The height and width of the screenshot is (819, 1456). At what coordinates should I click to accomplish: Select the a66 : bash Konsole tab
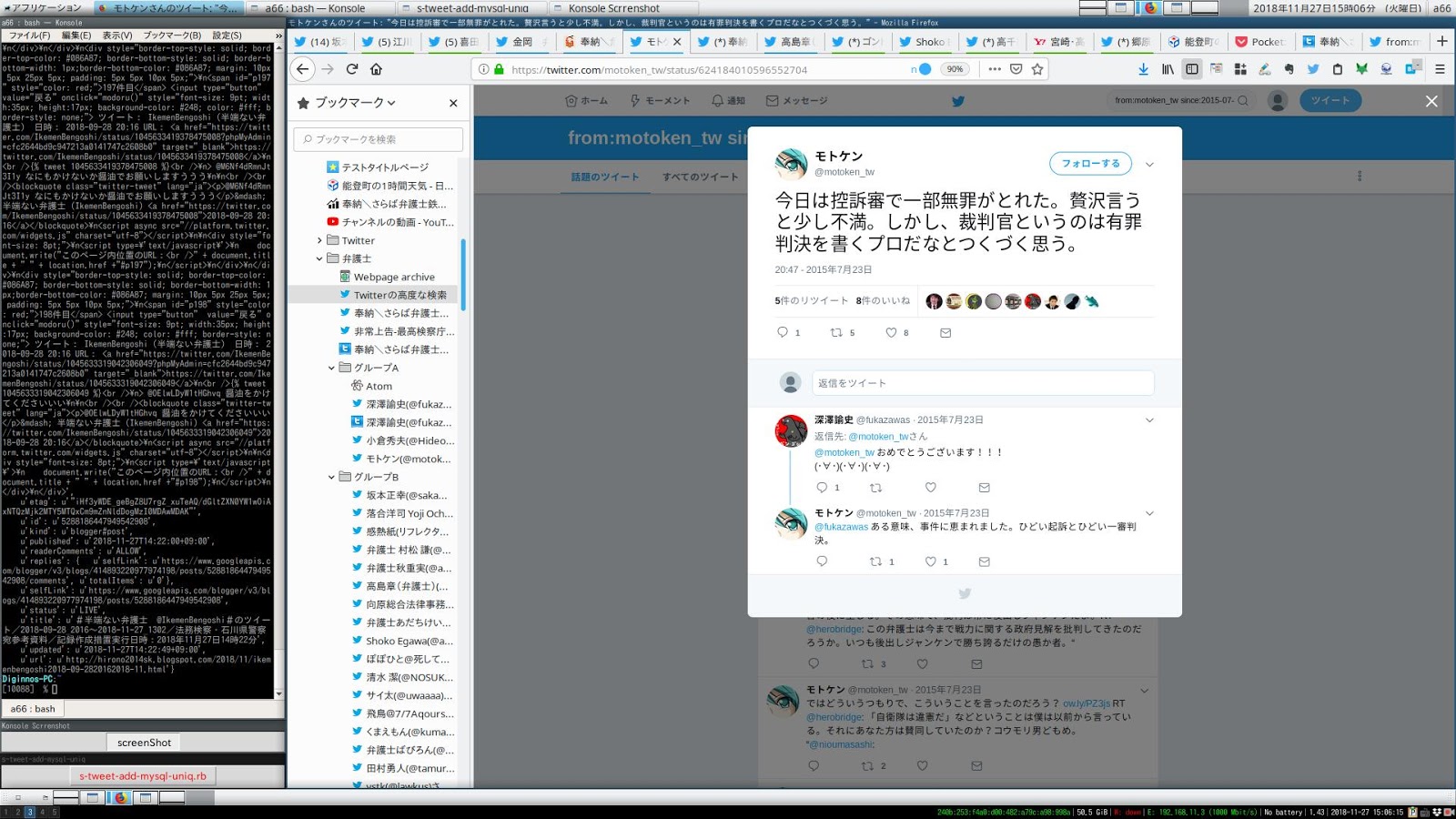(33, 709)
